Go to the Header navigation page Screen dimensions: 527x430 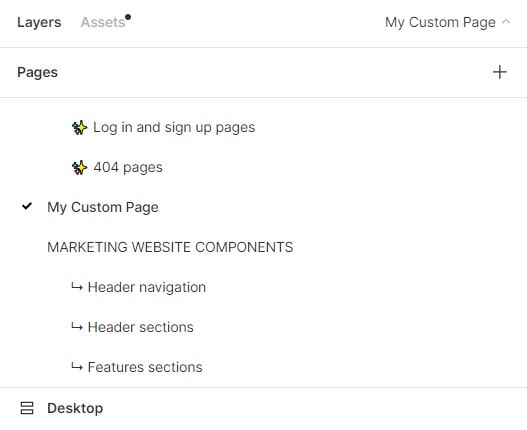point(147,287)
